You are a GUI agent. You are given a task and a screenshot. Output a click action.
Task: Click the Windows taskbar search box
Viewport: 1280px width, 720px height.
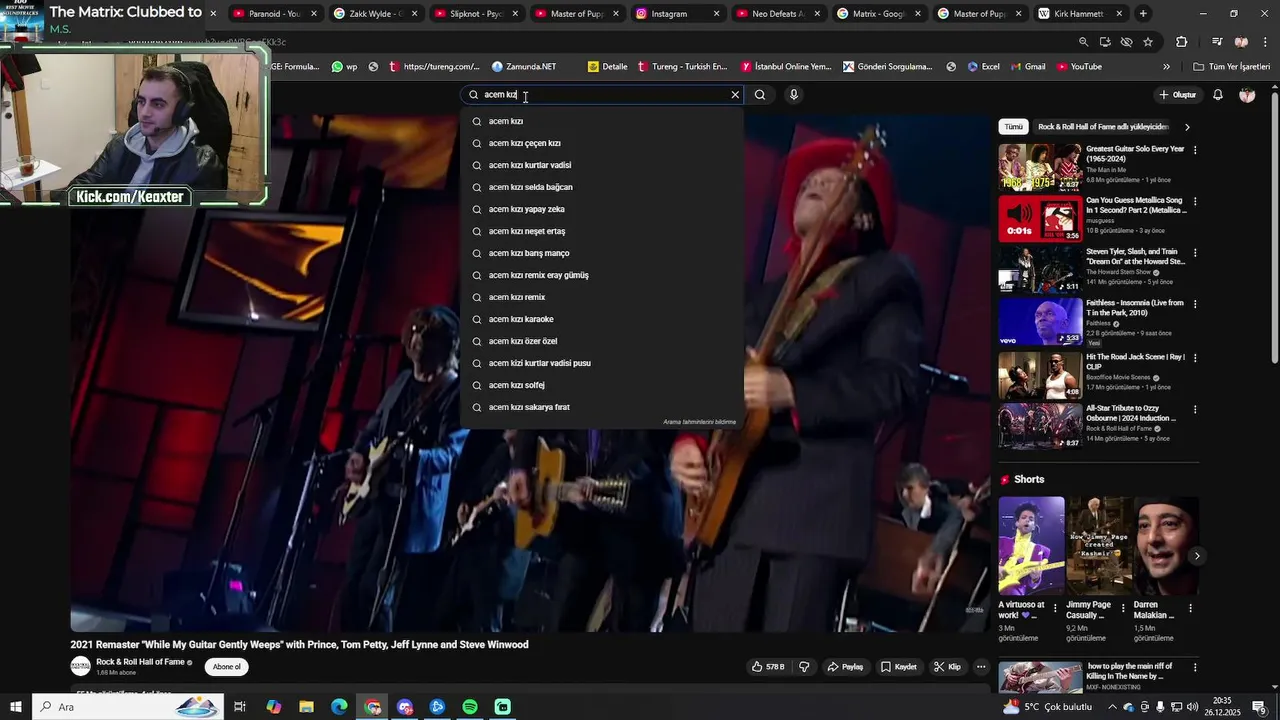tap(128, 707)
